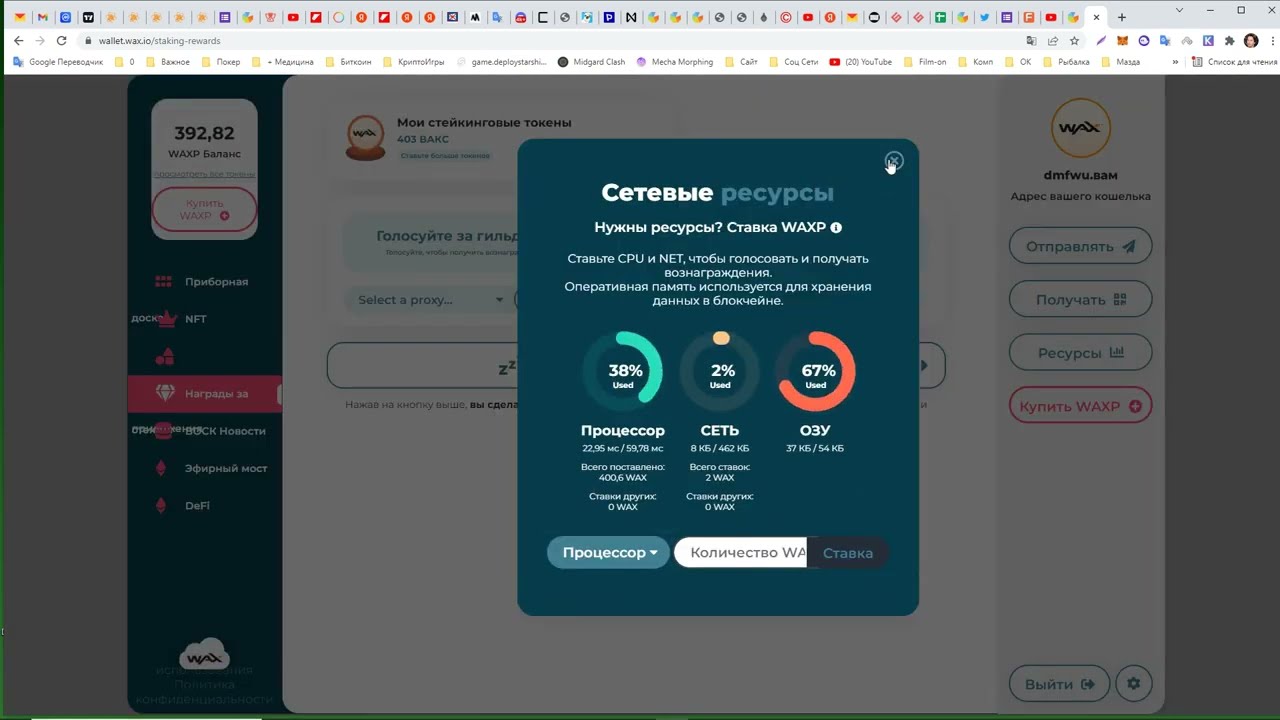Image resolution: width=1280 pixels, height=720 pixels.
Task: Open the Соц Сети bookmarks folder
Action: tap(793, 62)
